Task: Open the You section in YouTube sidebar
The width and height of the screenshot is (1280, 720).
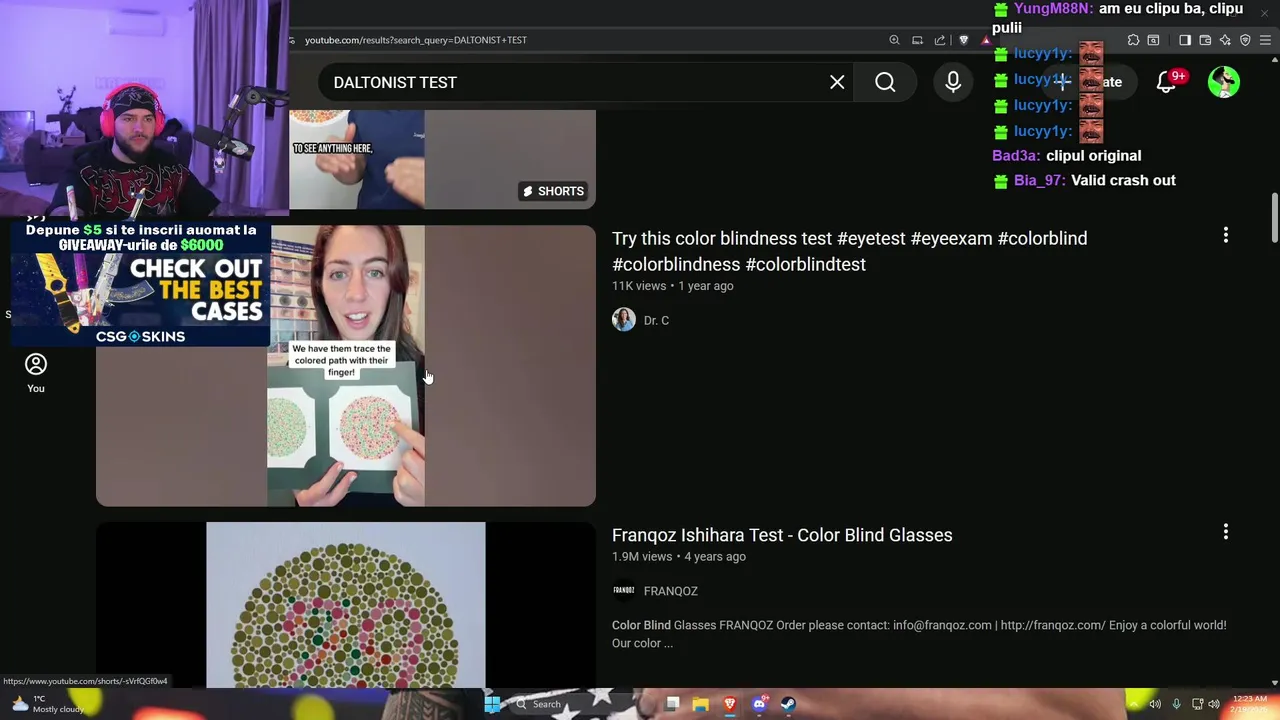Action: tap(36, 373)
